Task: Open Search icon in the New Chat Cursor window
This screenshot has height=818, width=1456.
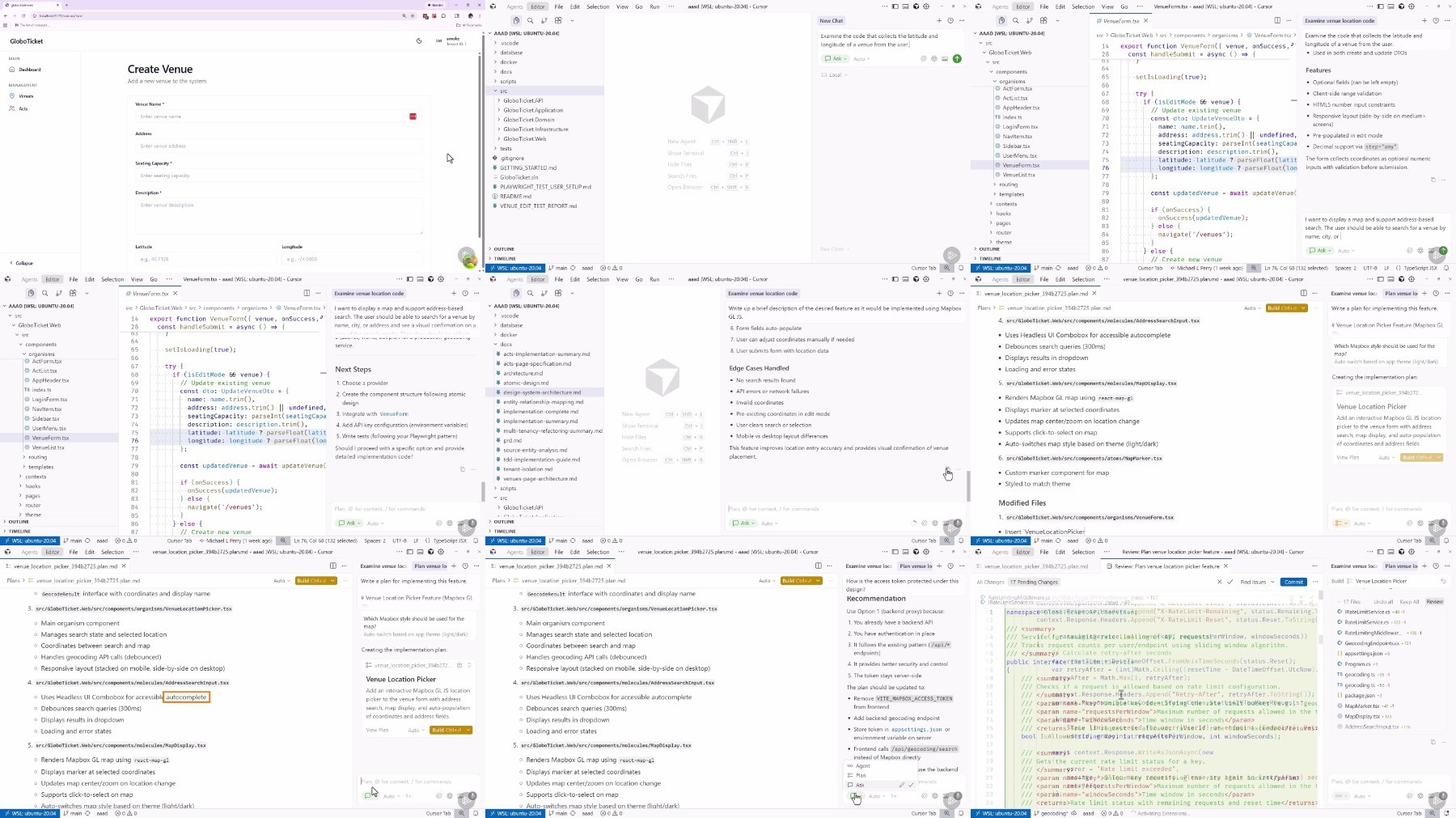Action: pyautogui.click(x=530, y=20)
